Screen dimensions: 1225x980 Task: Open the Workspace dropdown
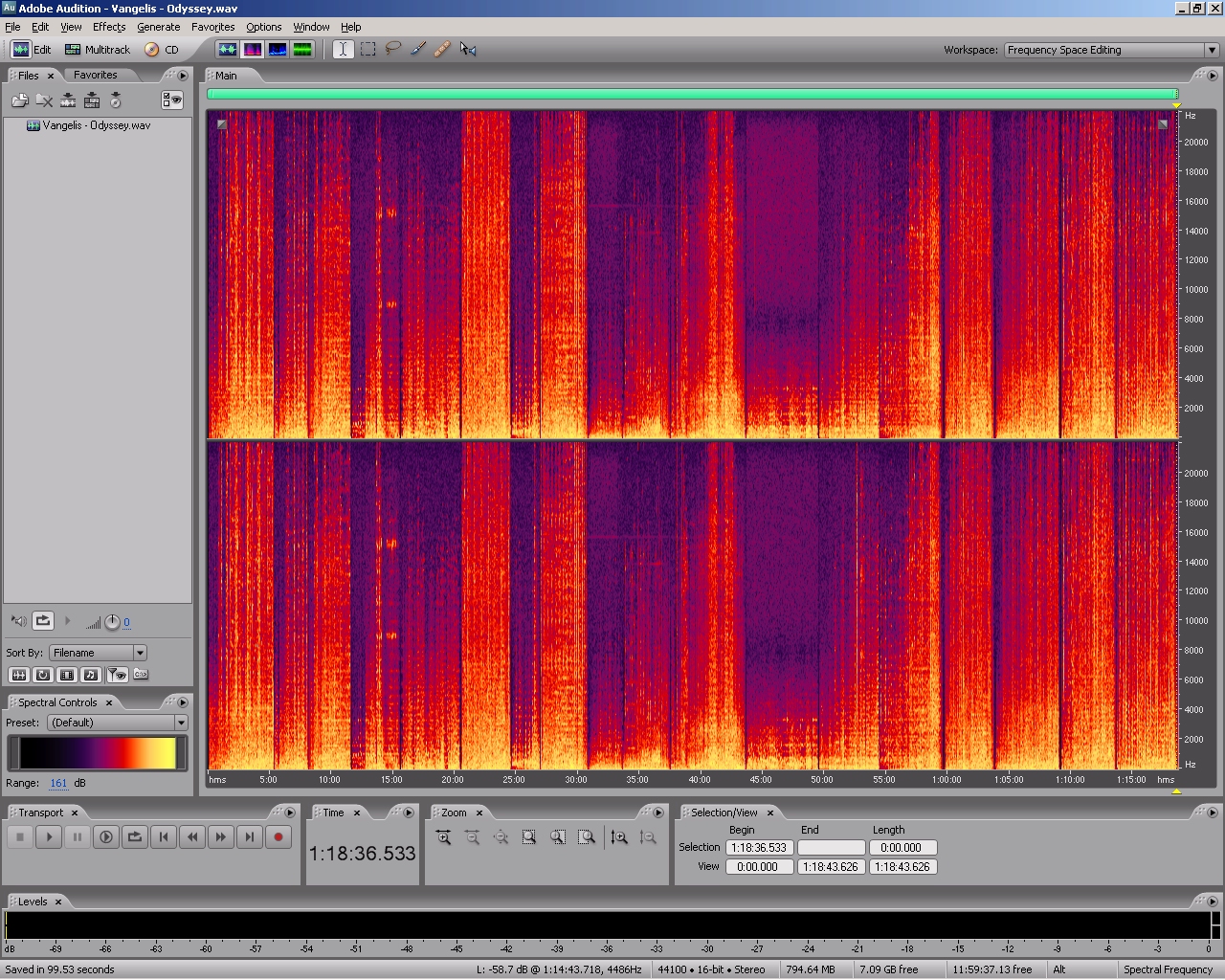1110,50
